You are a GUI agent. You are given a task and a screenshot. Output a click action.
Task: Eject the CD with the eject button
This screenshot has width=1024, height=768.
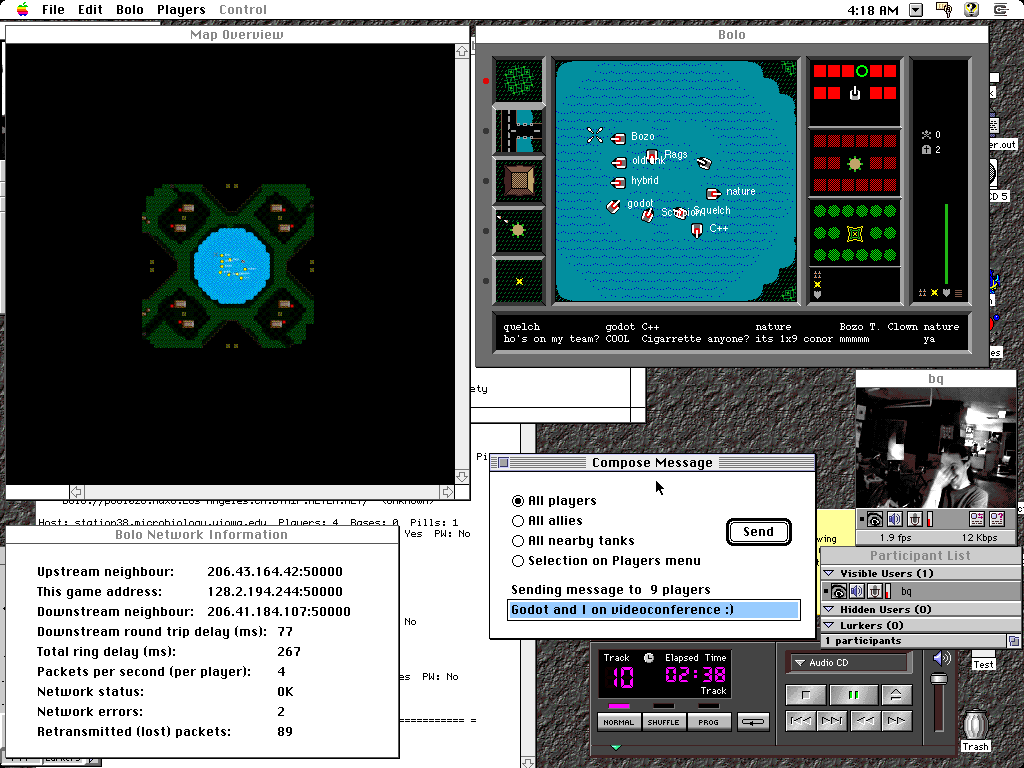[896, 695]
